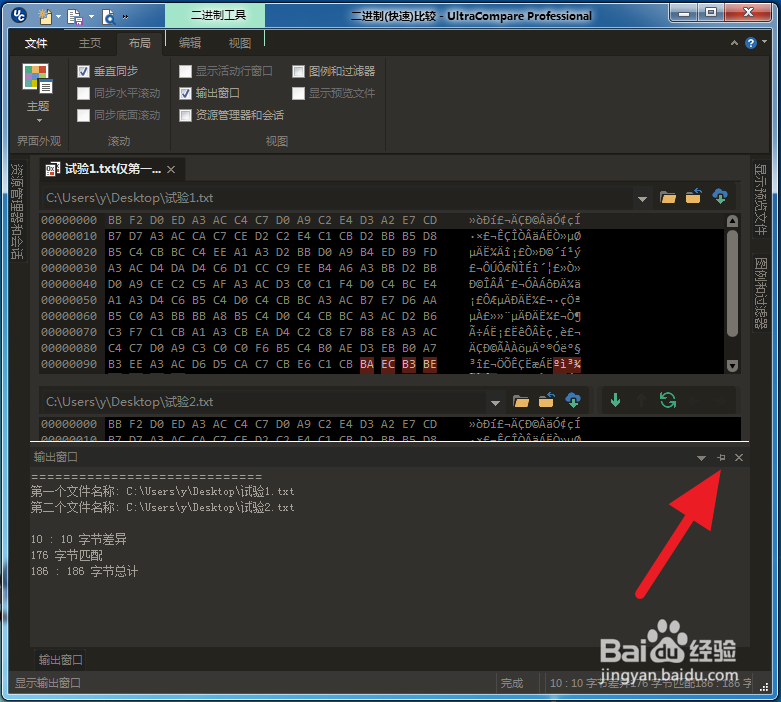The image size is (781, 702).
Task: Click scroll up arrow in first hex pane
Action: point(732,221)
